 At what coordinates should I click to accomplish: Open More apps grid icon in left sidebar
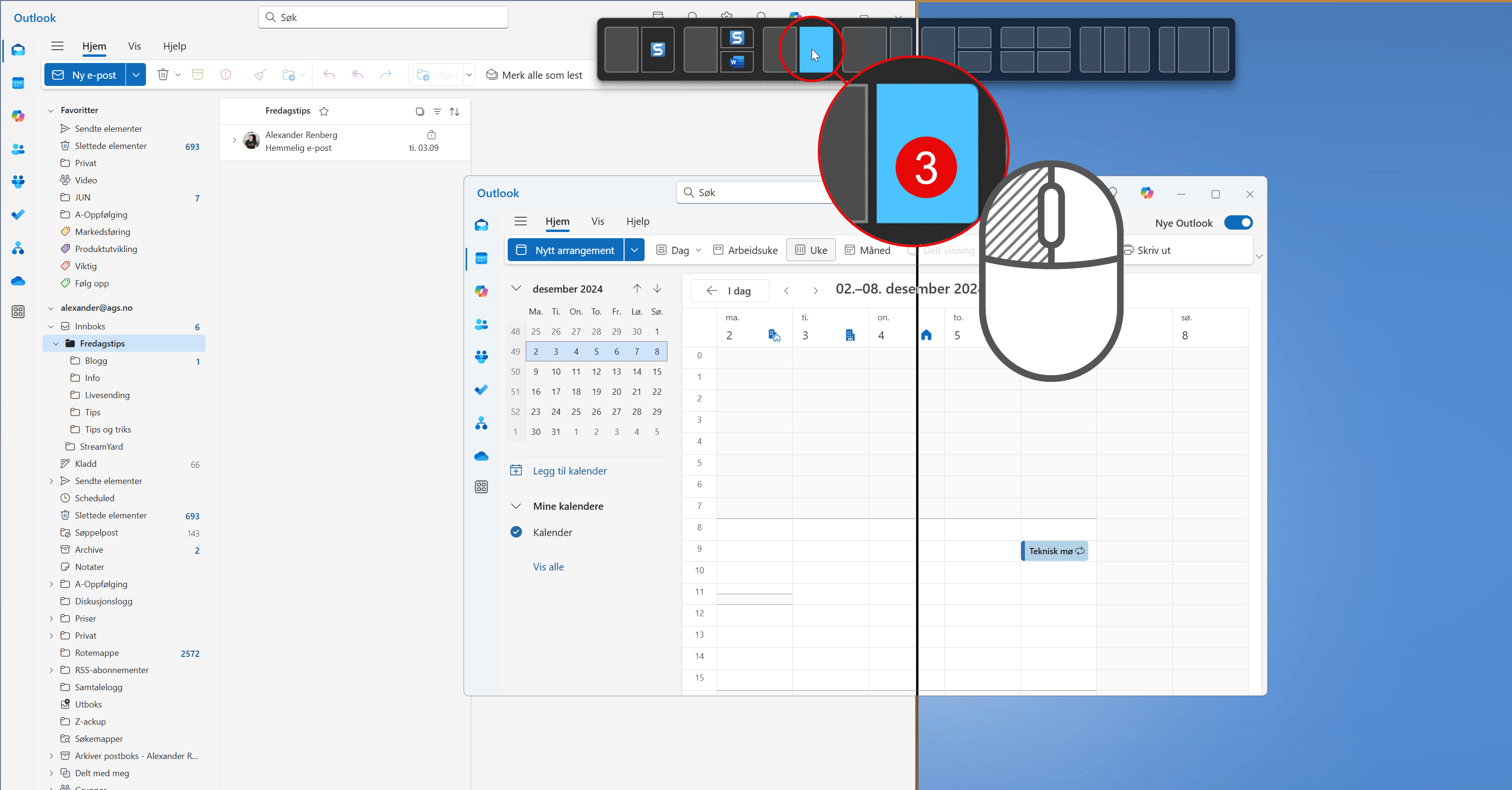coord(18,311)
